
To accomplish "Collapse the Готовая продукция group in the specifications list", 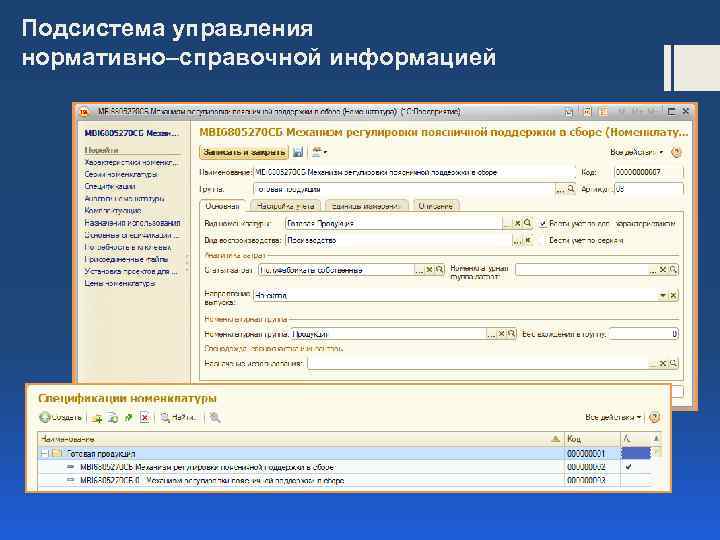I will point(45,454).
